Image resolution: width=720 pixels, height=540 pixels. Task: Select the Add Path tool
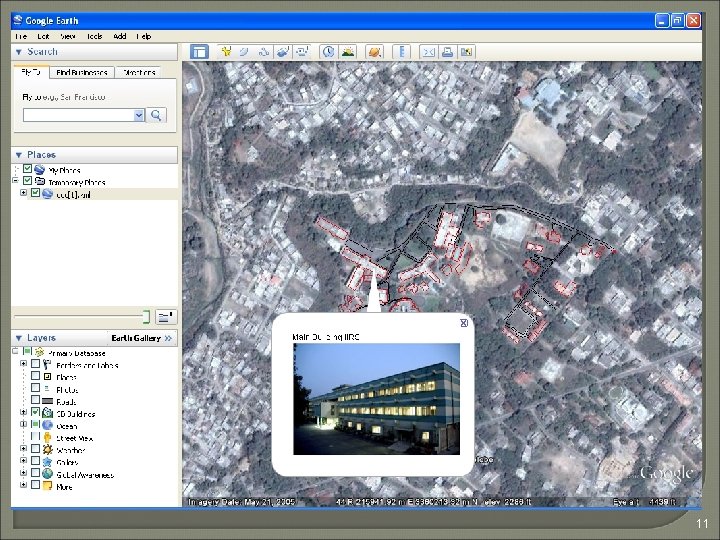(264, 52)
